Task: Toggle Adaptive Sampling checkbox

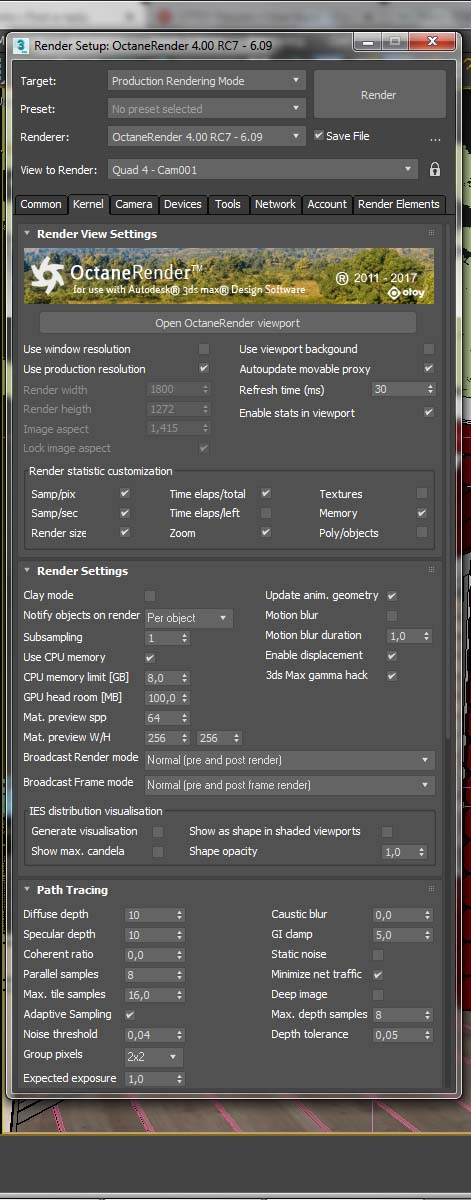Action: 130,1015
